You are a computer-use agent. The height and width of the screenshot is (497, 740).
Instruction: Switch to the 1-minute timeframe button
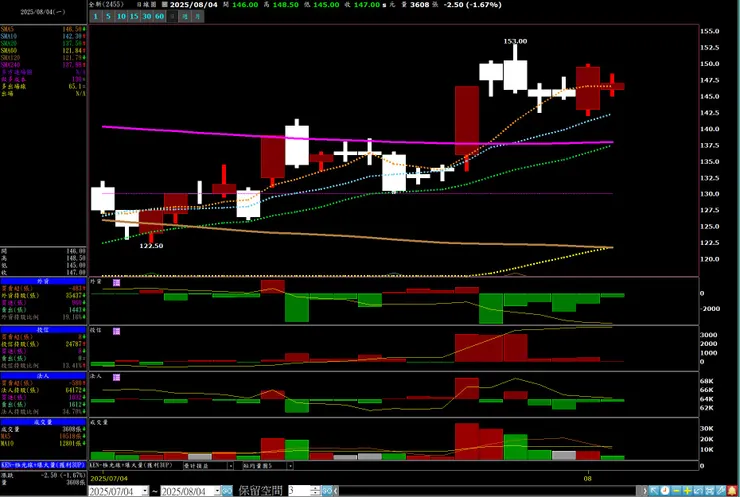(95, 17)
